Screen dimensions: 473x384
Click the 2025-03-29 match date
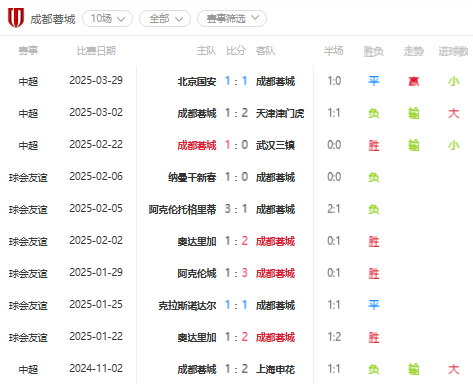coord(96,80)
